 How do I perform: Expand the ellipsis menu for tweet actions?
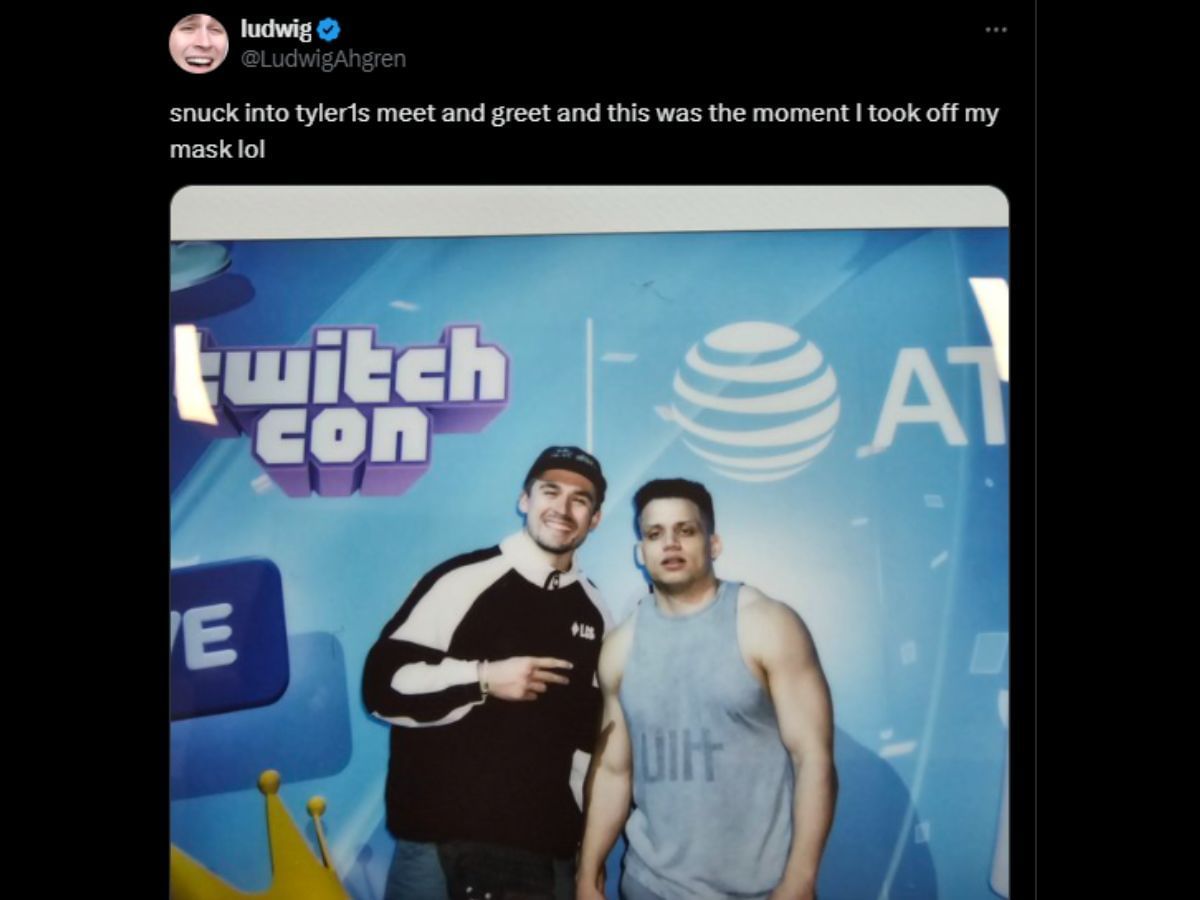pyautogui.click(x=996, y=30)
